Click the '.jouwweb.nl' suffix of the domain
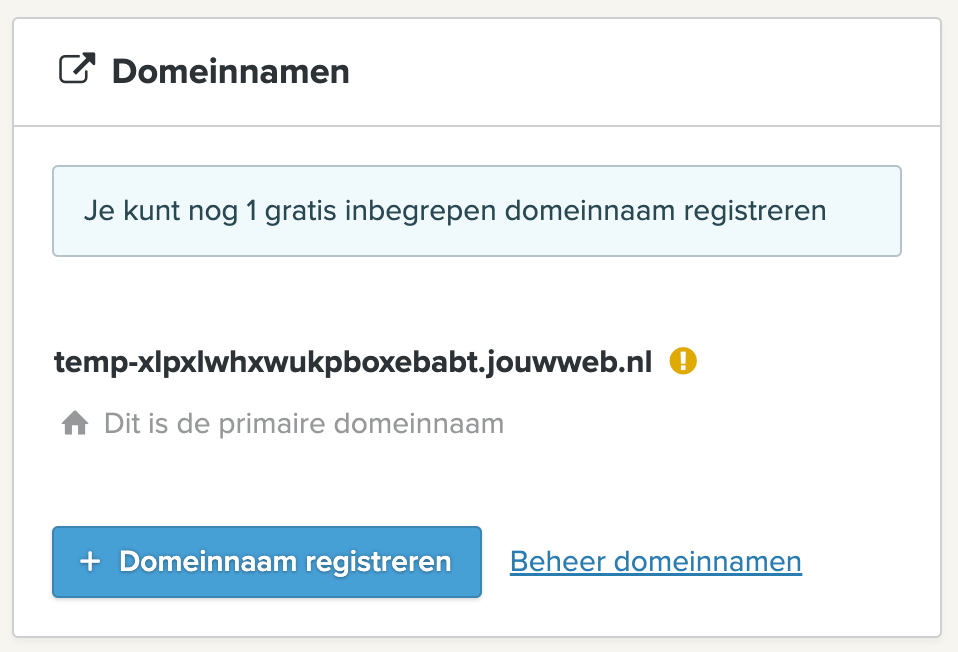 pyautogui.click(x=571, y=362)
